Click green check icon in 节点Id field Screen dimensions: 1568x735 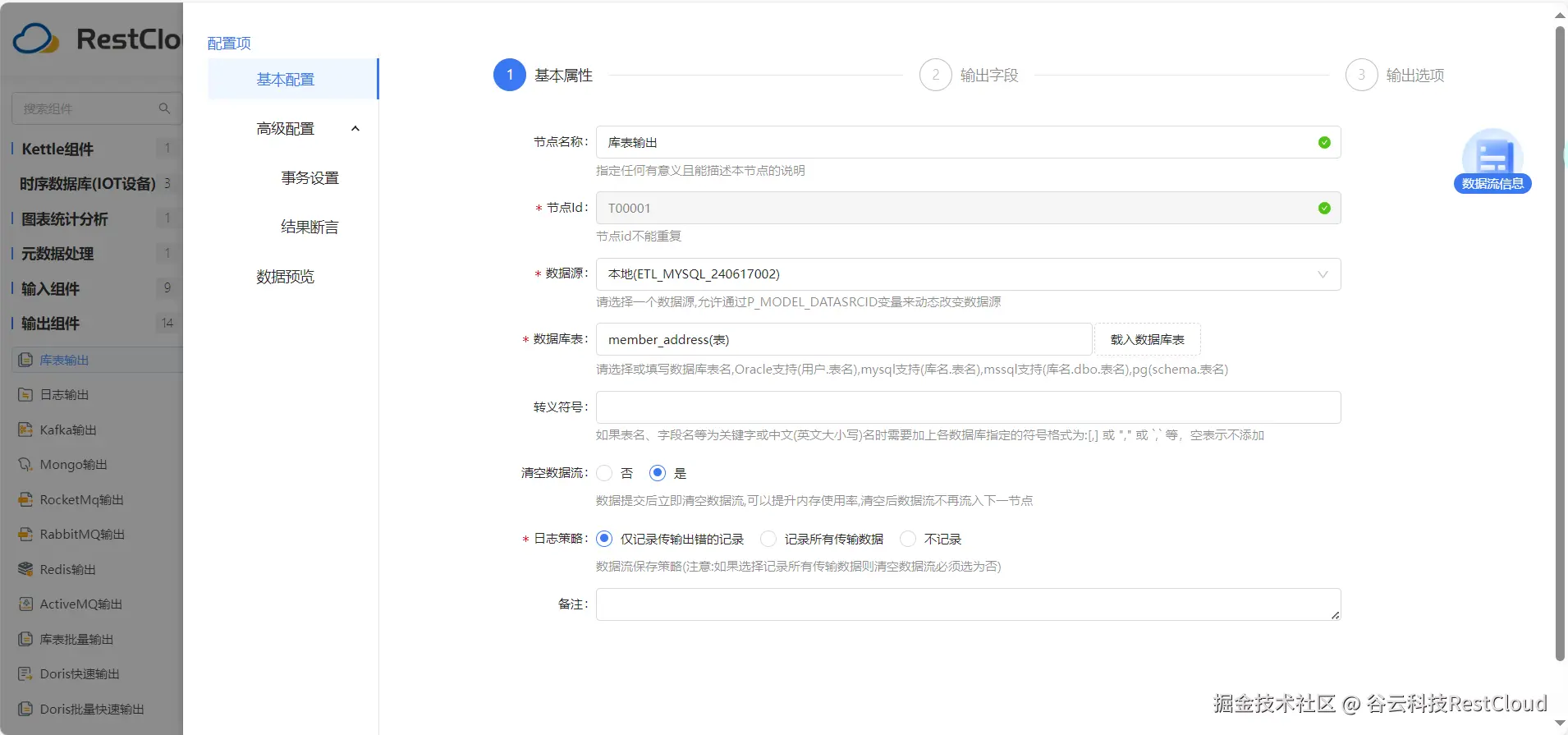1324,208
